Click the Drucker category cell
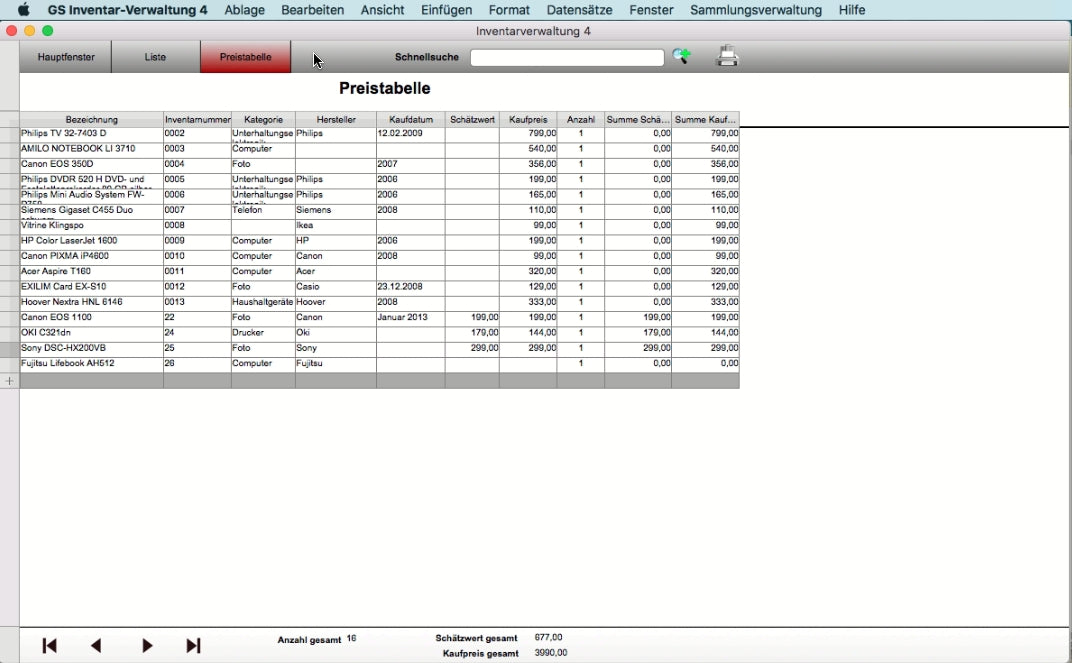 coord(263,333)
